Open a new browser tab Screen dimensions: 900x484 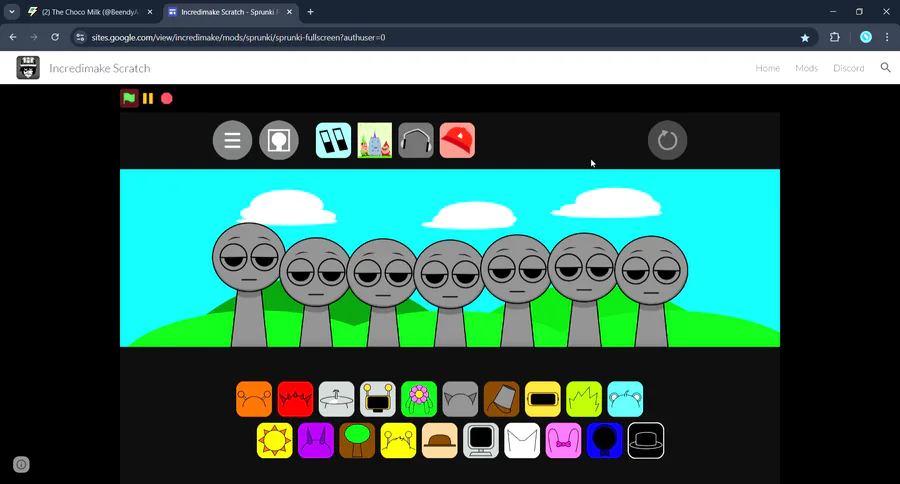click(x=310, y=11)
